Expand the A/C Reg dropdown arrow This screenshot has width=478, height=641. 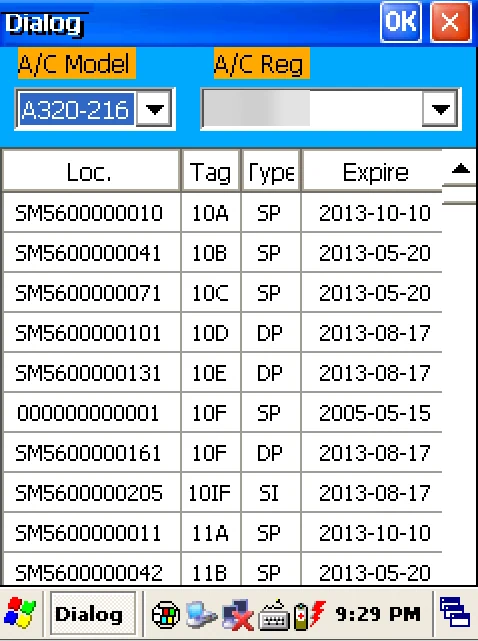[x=440, y=109]
